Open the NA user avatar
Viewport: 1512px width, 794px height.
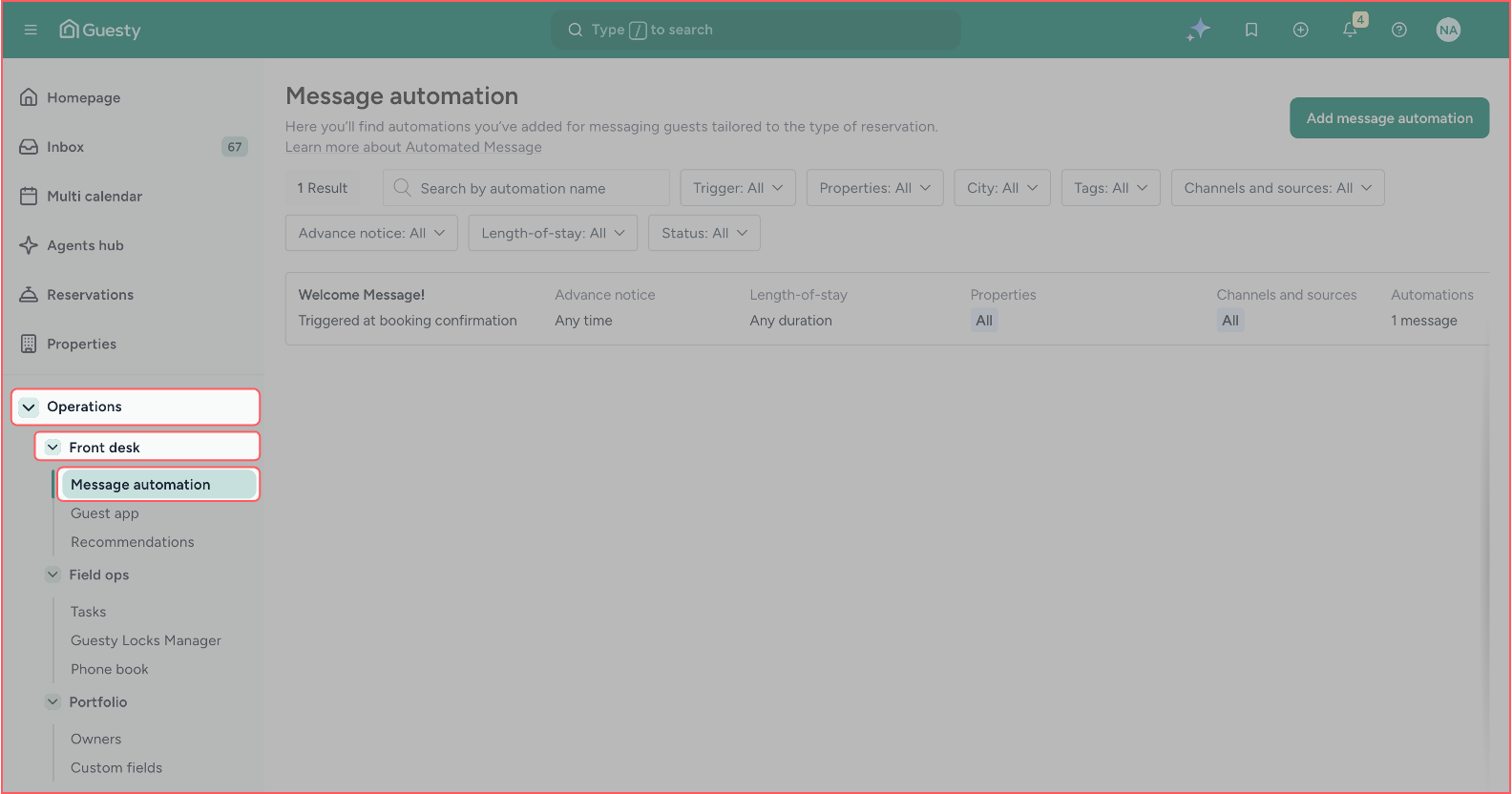tap(1448, 30)
